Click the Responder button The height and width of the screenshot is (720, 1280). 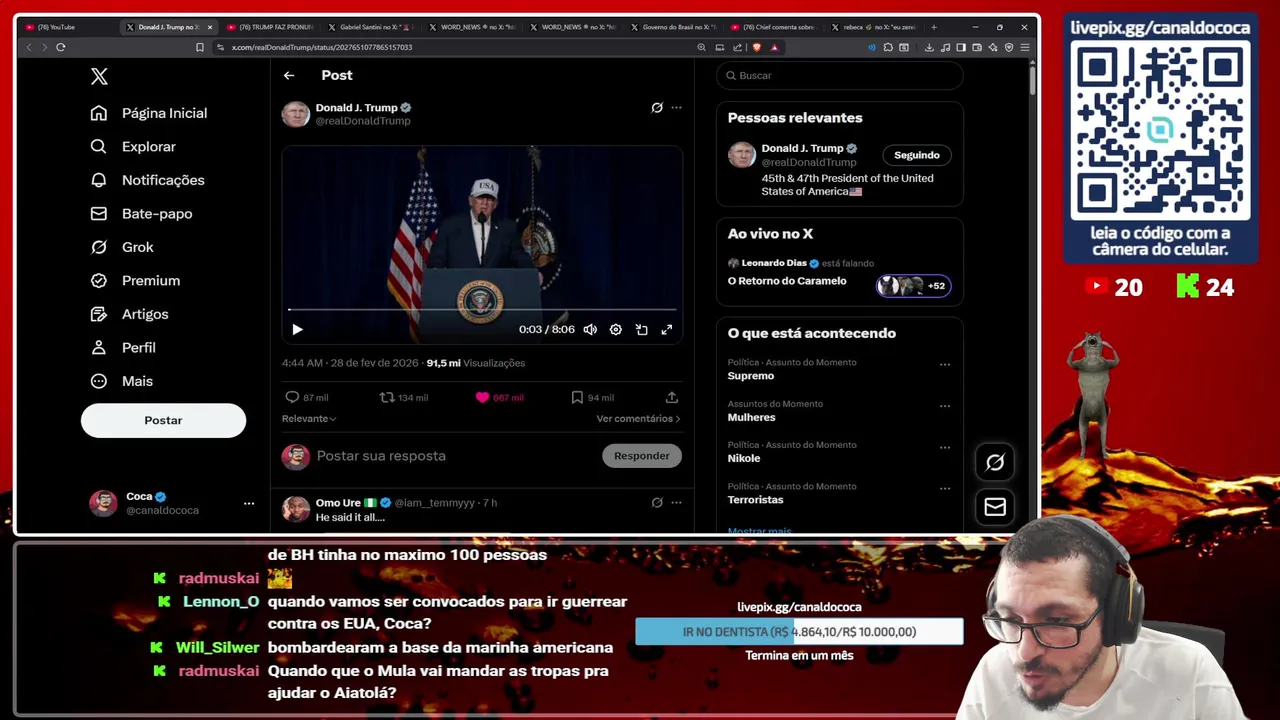pos(642,455)
